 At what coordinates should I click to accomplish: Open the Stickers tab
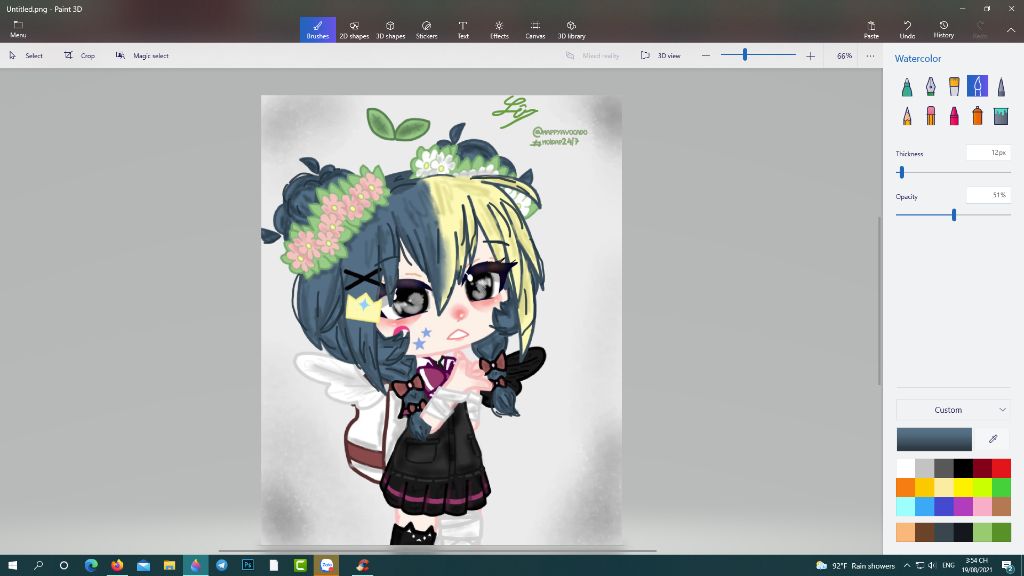426,29
